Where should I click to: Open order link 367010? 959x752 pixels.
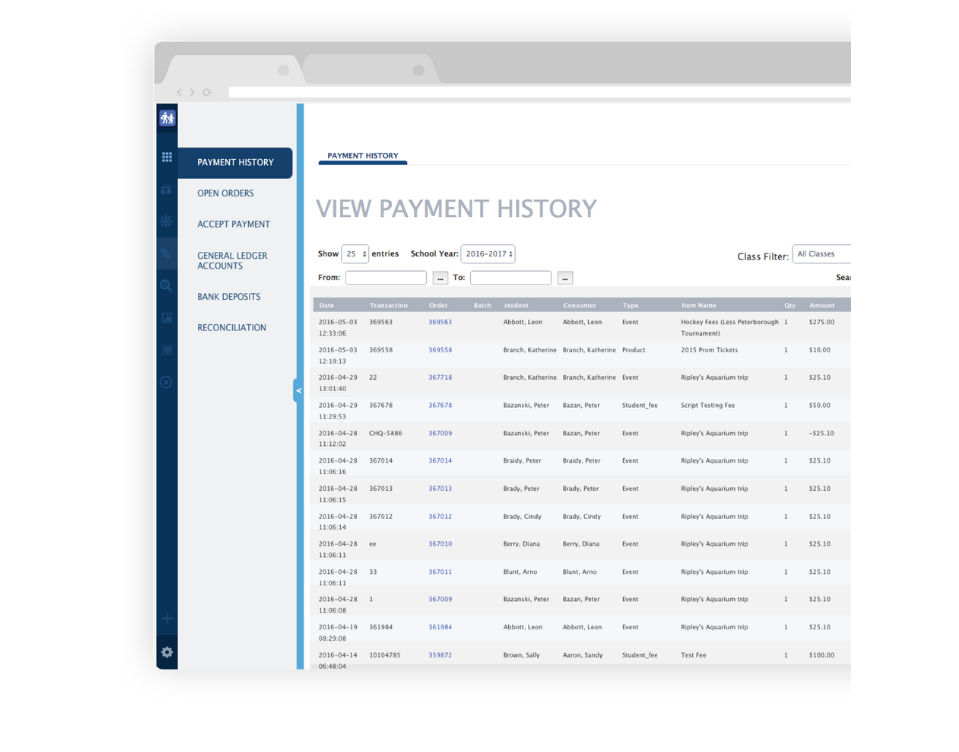pos(440,544)
